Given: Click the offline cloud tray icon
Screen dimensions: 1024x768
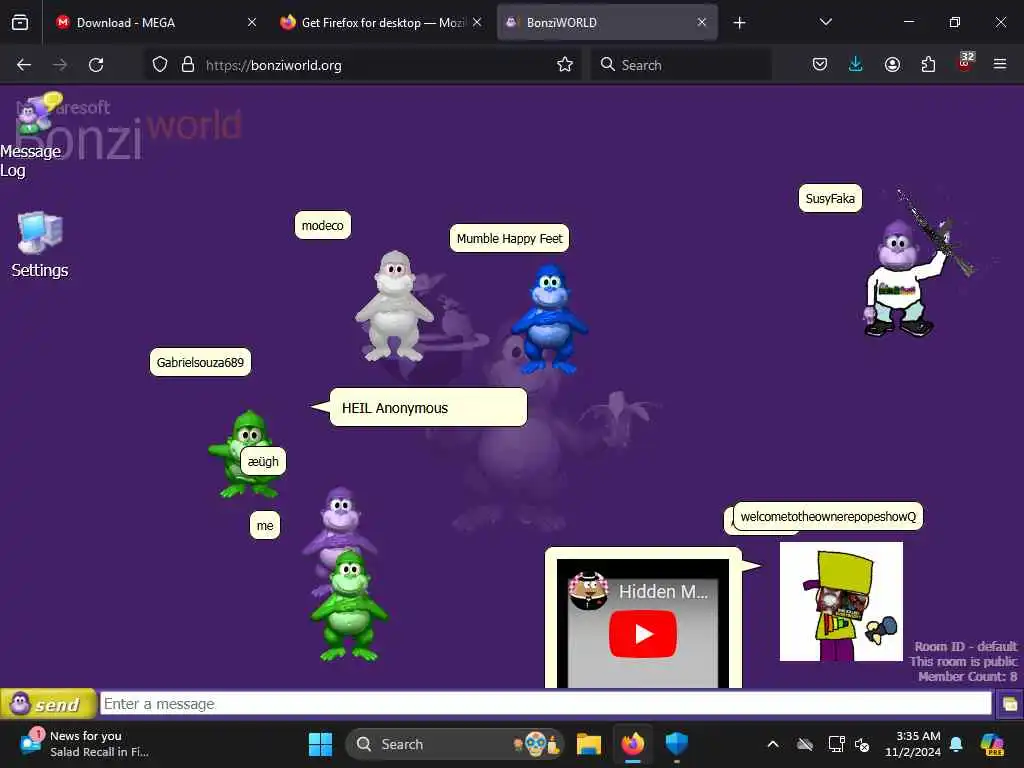Looking at the screenshot, I should click(x=805, y=744).
